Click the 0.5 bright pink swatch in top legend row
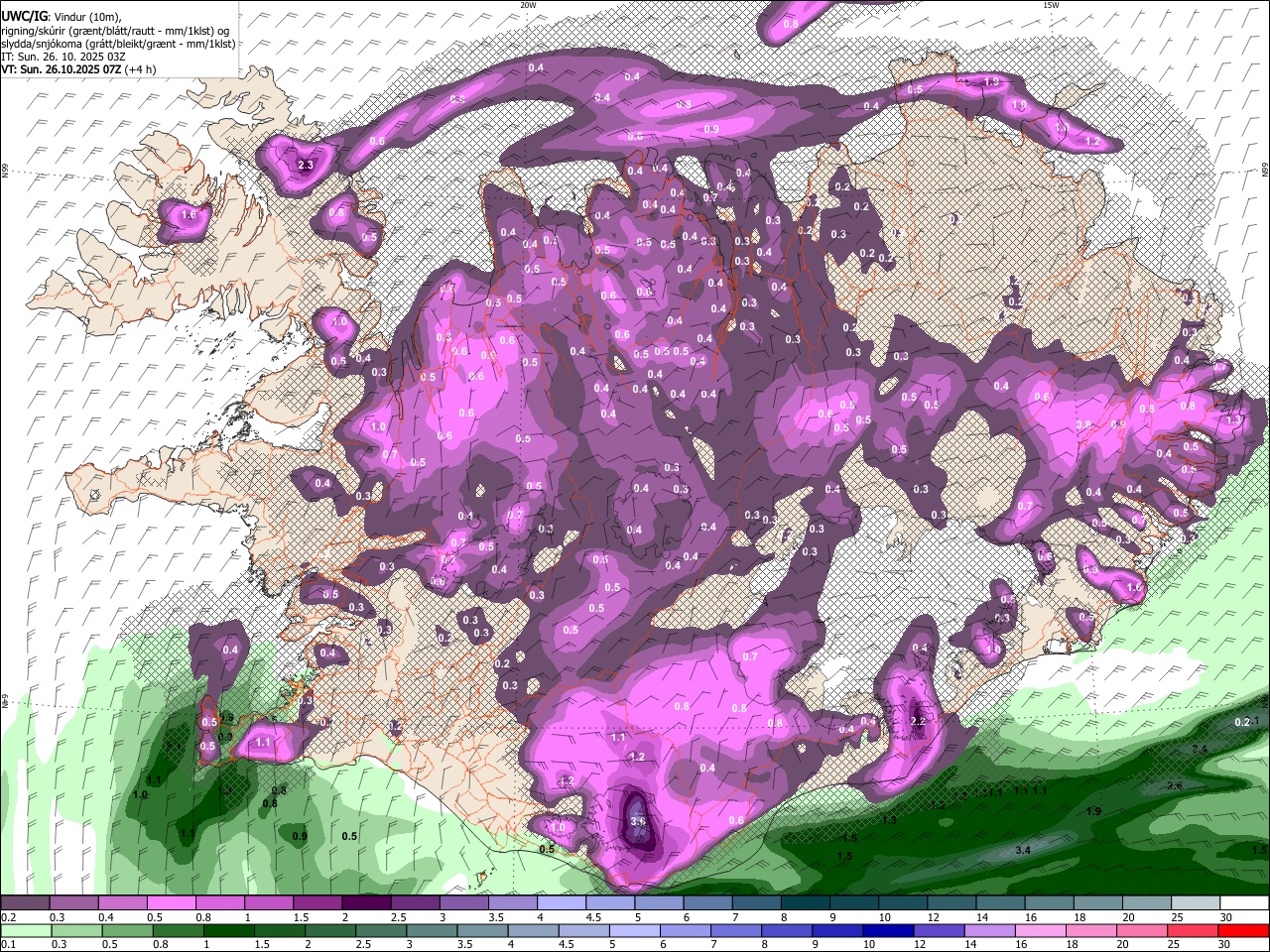Screen dimensions: 1270x952 pos(171,903)
